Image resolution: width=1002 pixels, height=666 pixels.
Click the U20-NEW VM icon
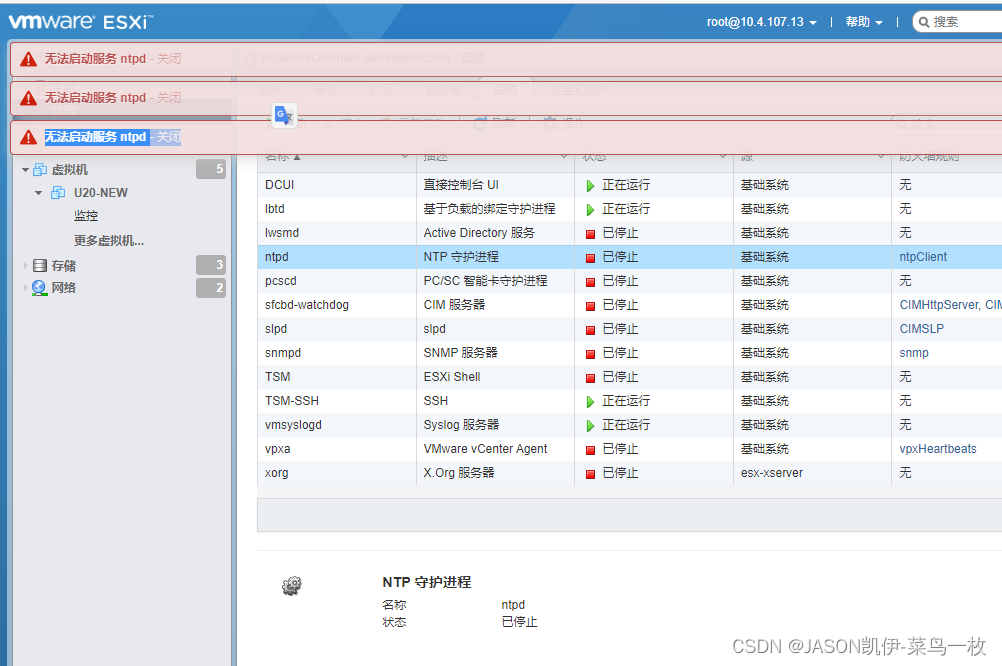(58, 192)
